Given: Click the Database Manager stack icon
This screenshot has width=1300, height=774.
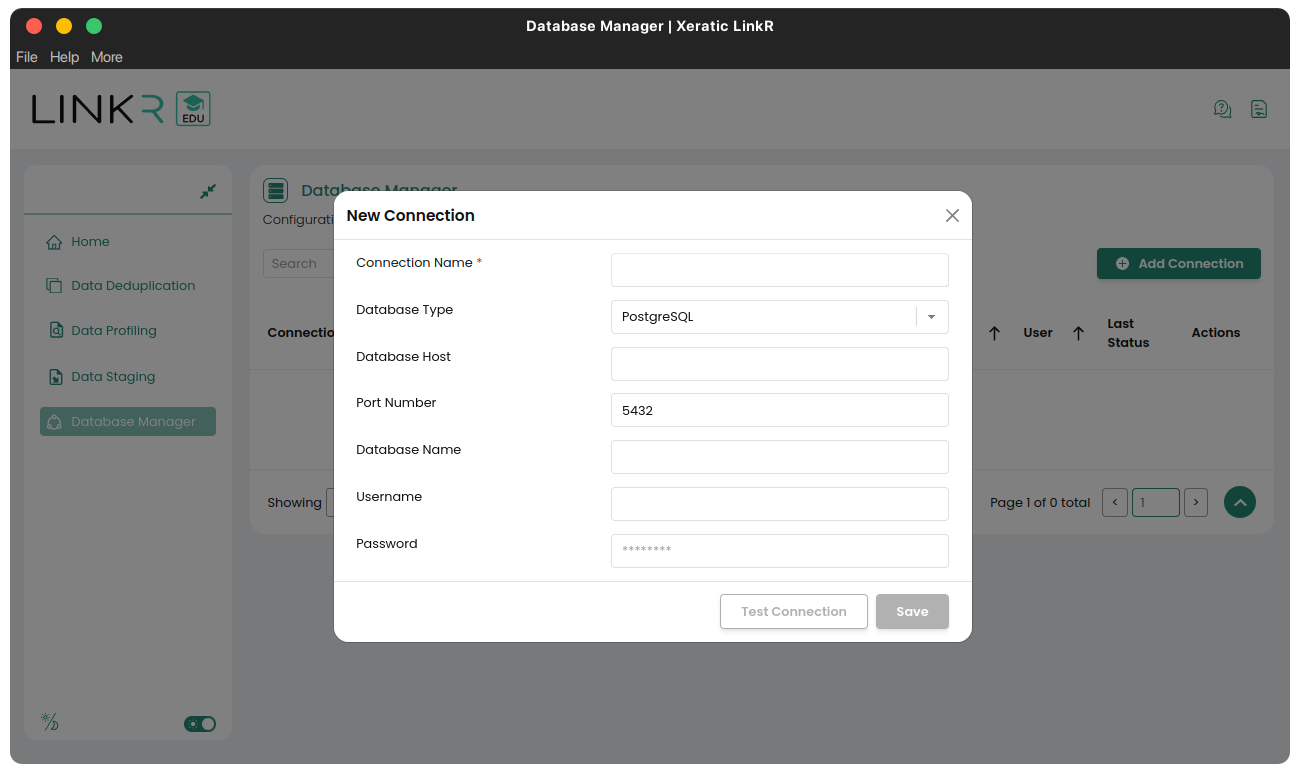Looking at the screenshot, I should tap(275, 190).
